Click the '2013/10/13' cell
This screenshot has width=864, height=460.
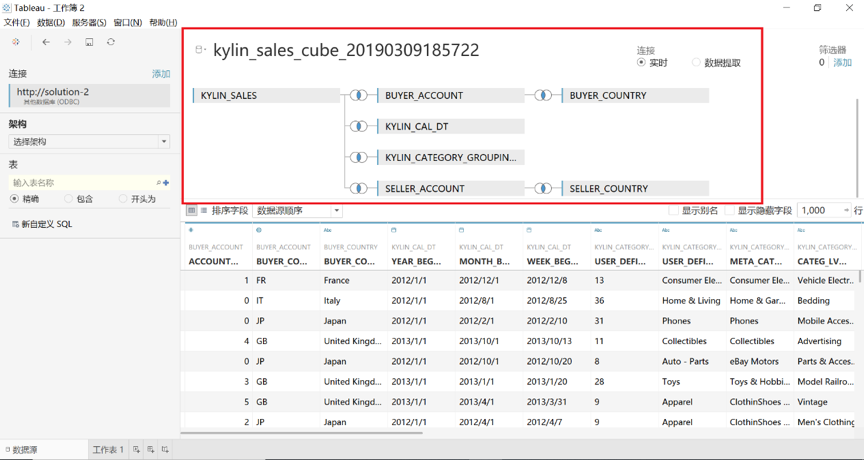[549, 341]
